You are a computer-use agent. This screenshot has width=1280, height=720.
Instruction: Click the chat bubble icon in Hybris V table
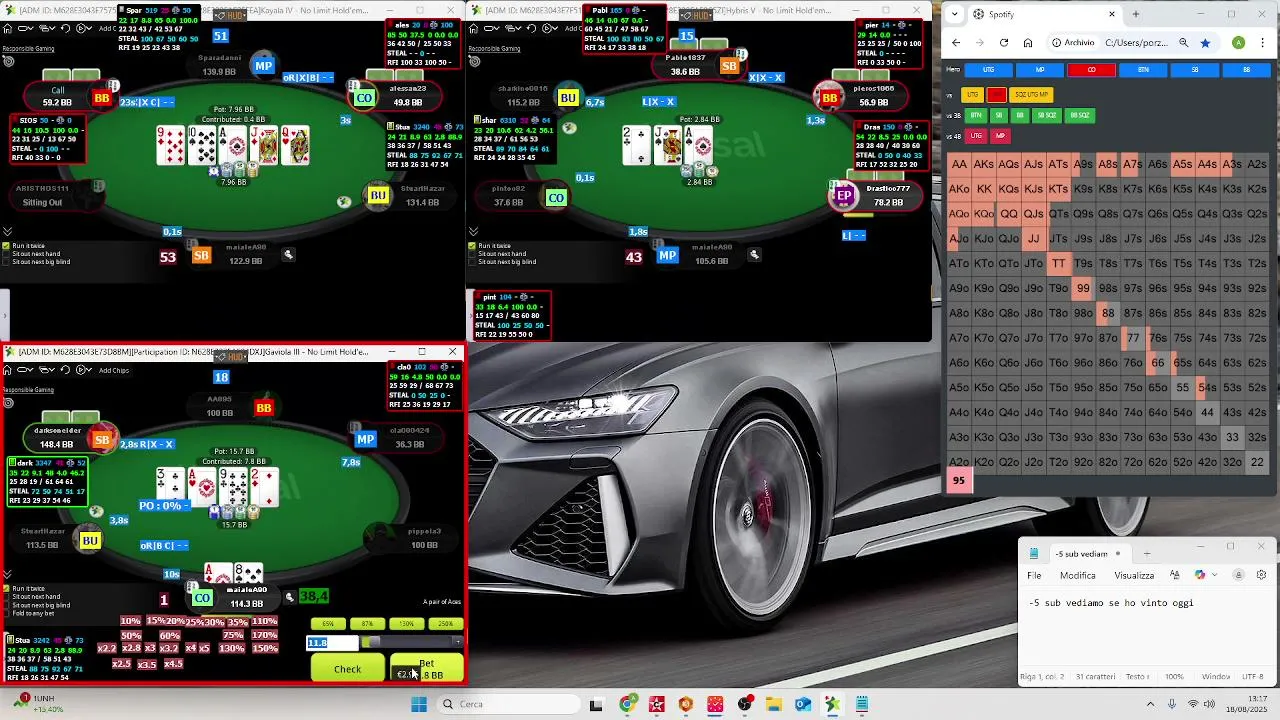(754, 255)
